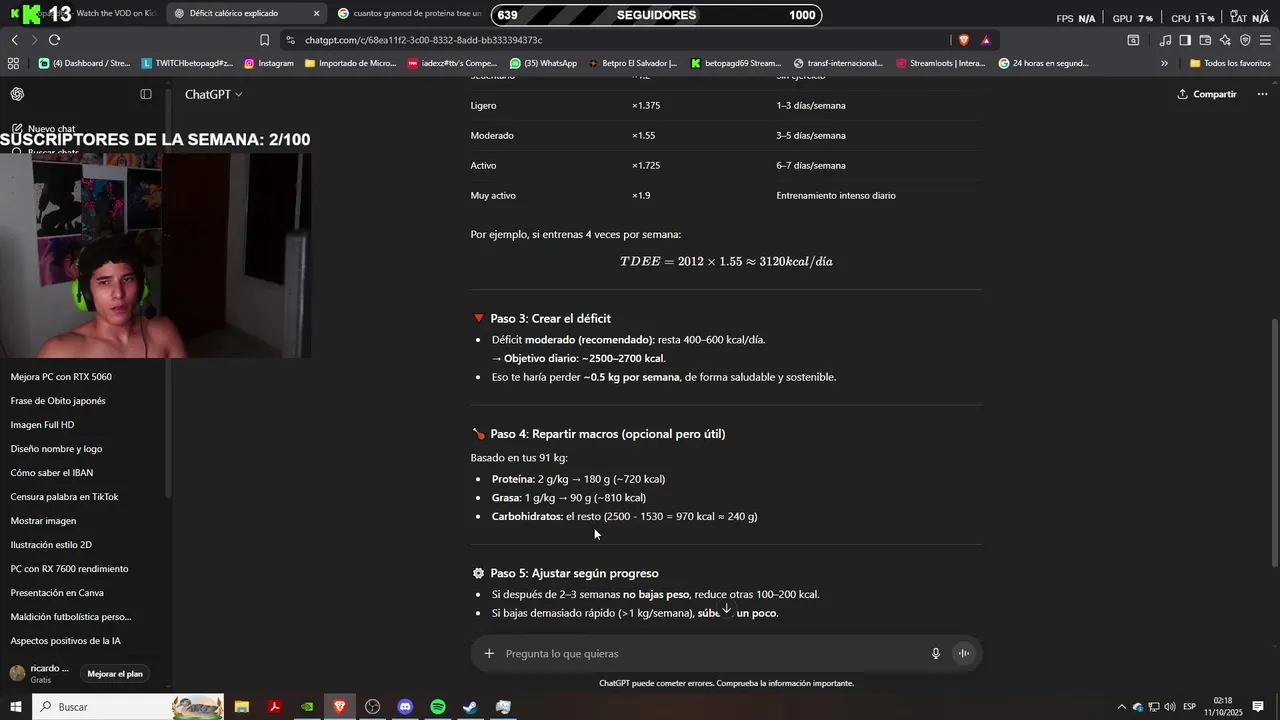This screenshot has height=720, width=1280.
Task: Collapse the ChatGPT sidebar
Action: (x=146, y=94)
